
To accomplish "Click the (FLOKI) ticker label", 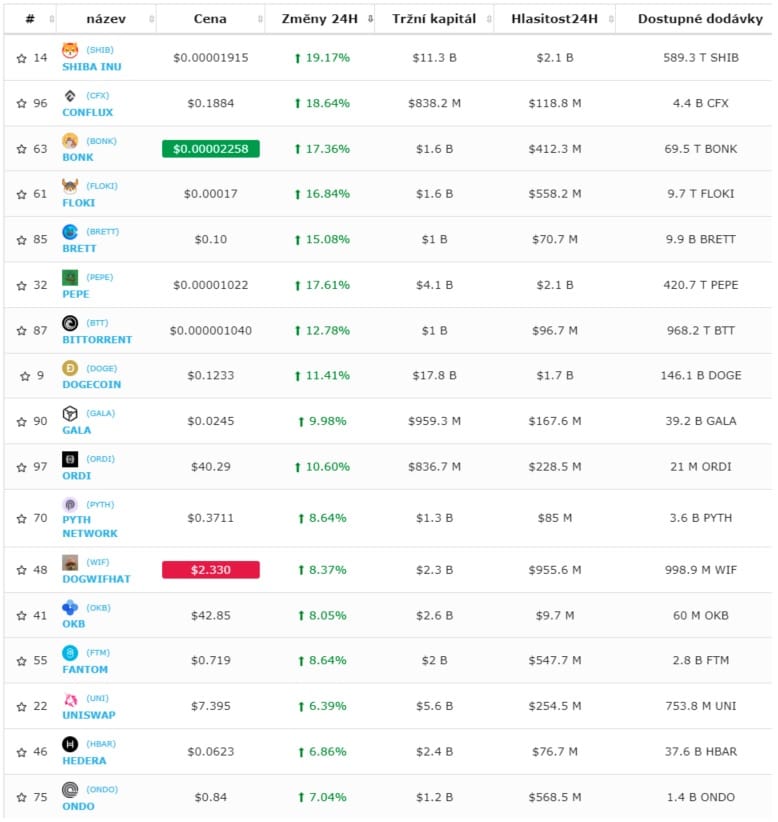I will pos(102,186).
